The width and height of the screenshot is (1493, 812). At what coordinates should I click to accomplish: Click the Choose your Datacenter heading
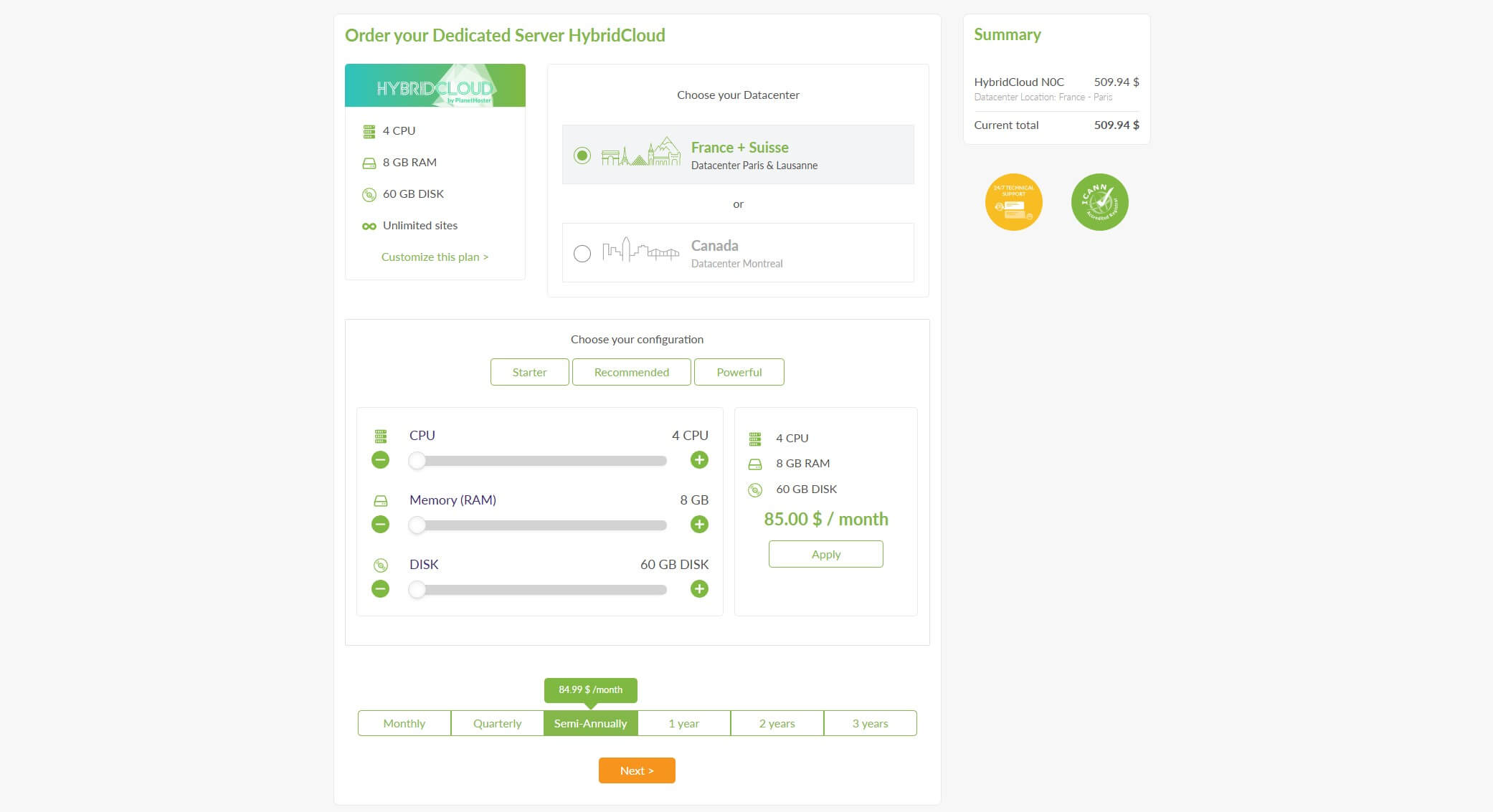738,95
